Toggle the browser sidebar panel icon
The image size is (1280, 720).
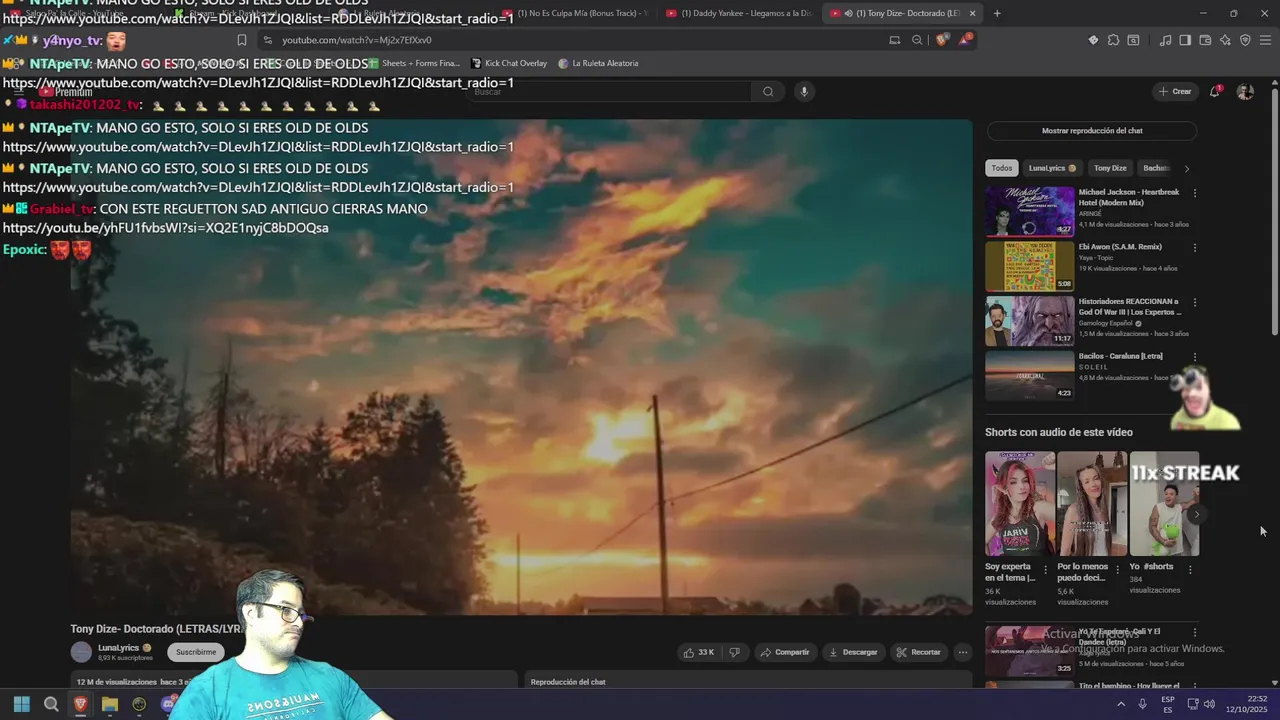pos(1185,40)
